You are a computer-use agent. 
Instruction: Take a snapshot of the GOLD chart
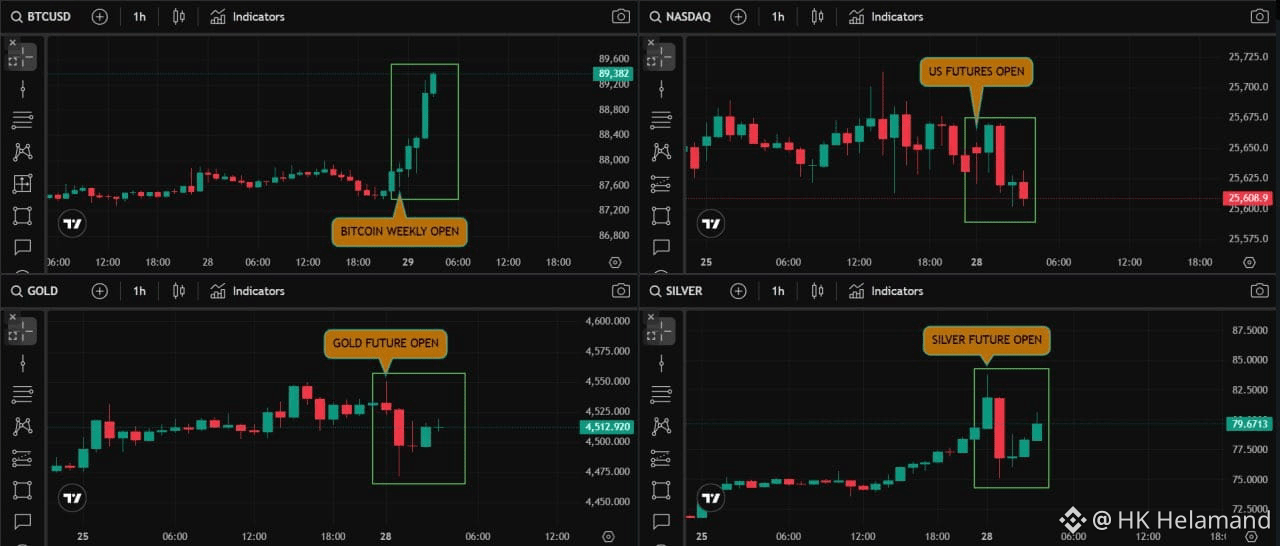[621, 291]
